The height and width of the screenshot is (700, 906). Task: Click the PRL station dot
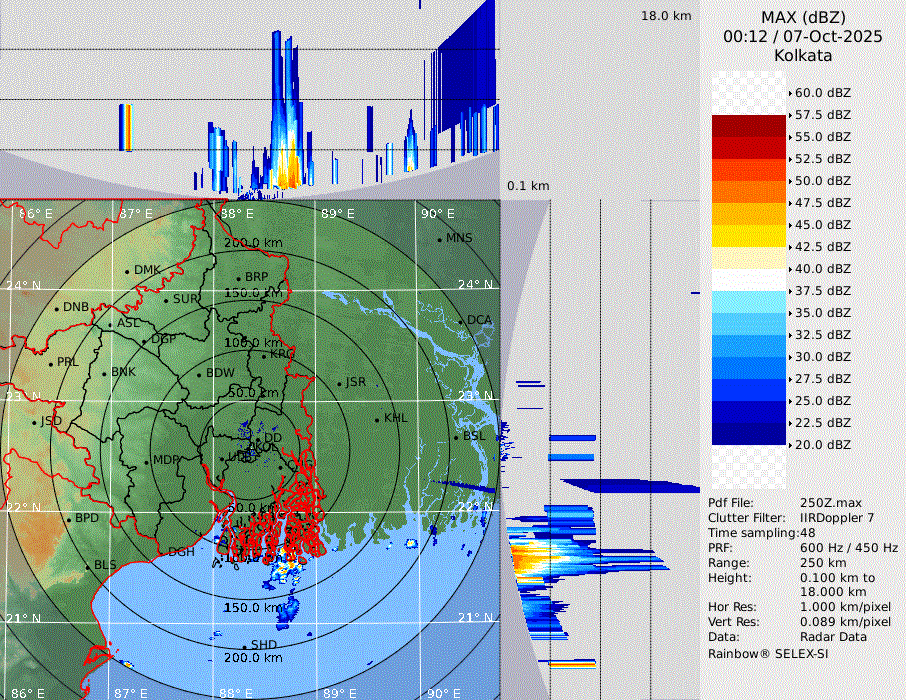(50, 363)
